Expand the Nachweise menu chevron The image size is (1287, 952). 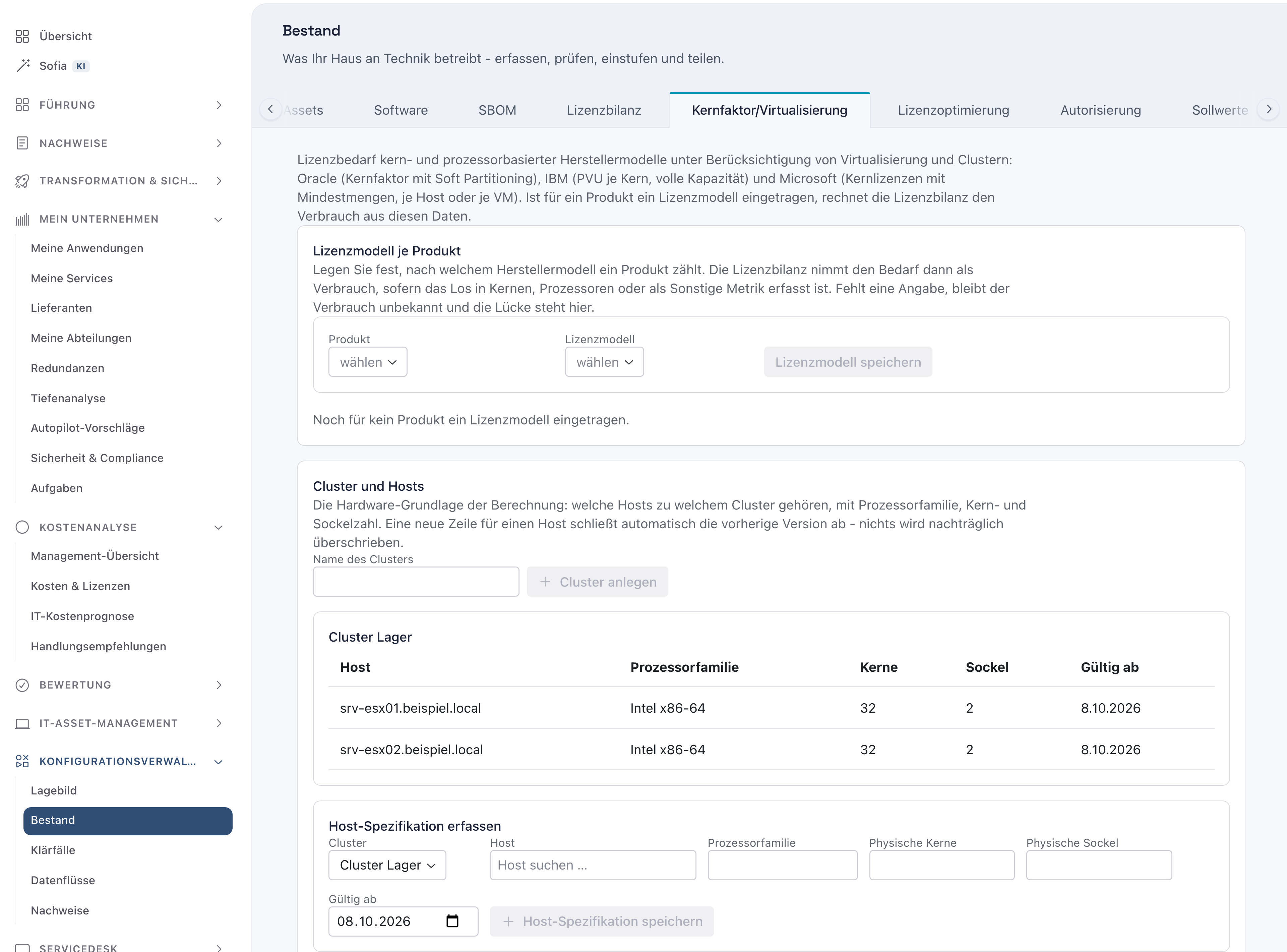tap(219, 143)
